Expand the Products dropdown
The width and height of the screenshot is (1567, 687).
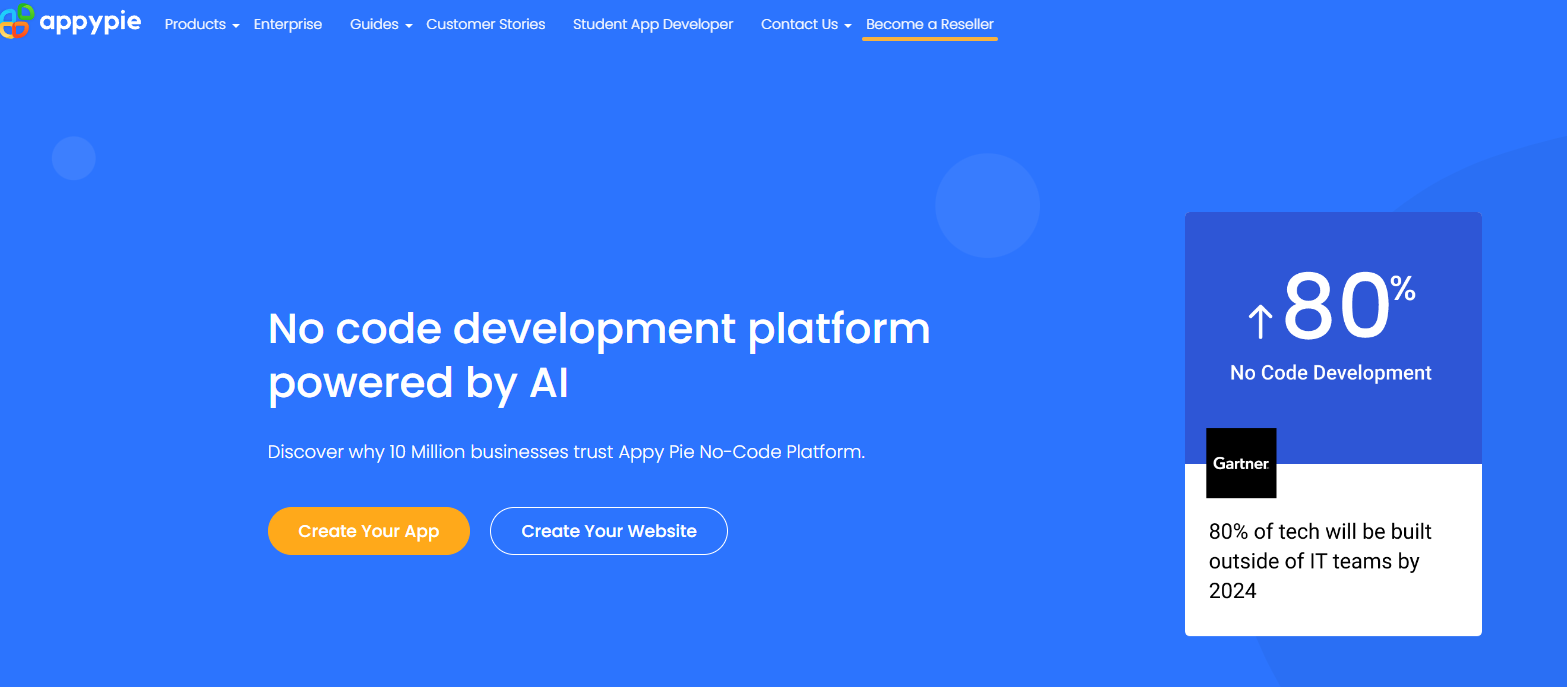tap(201, 24)
